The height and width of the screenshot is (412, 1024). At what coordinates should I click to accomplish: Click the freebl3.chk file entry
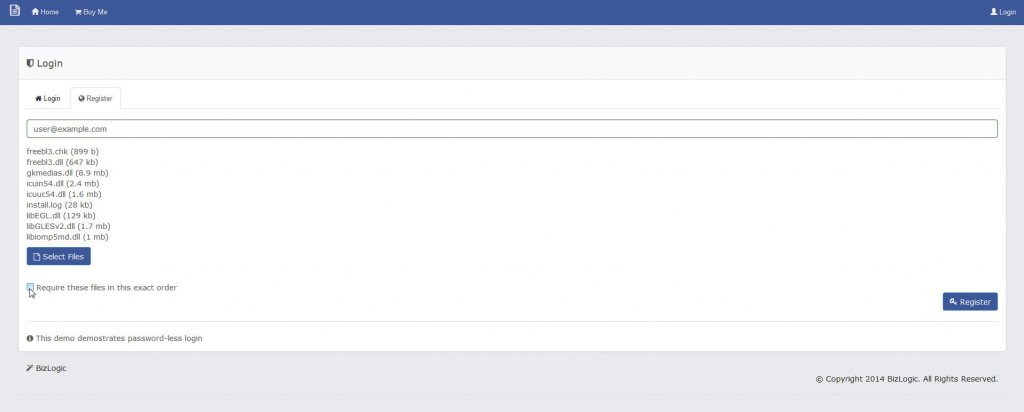point(63,151)
